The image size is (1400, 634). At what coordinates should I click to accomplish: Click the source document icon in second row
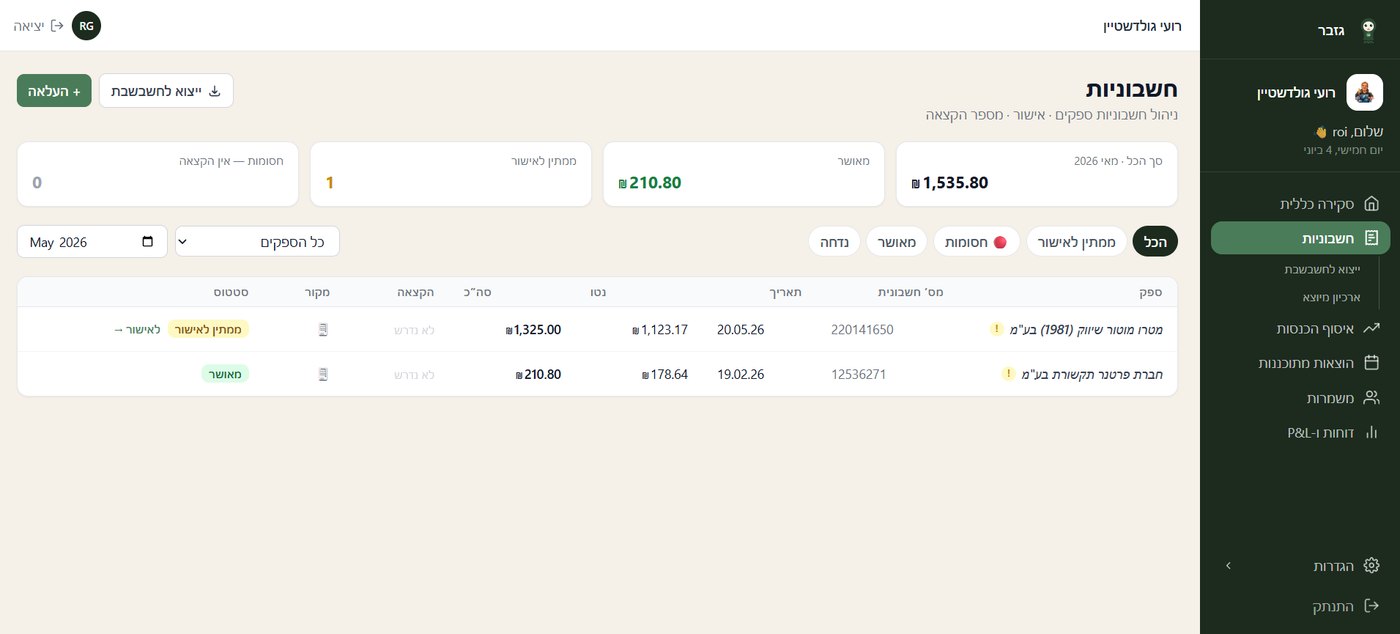pos(323,374)
